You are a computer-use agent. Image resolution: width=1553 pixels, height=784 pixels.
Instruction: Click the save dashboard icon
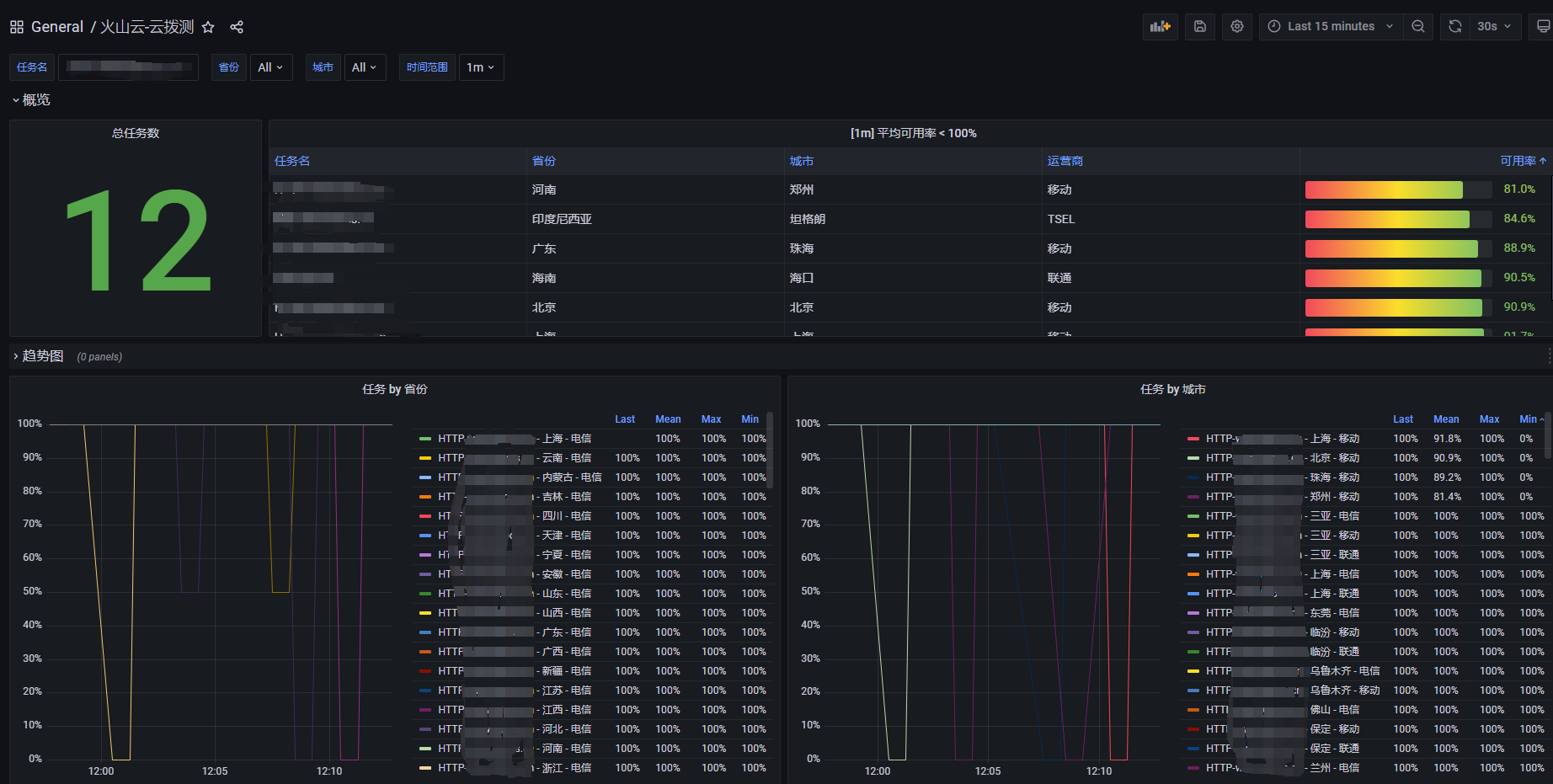(x=1199, y=26)
